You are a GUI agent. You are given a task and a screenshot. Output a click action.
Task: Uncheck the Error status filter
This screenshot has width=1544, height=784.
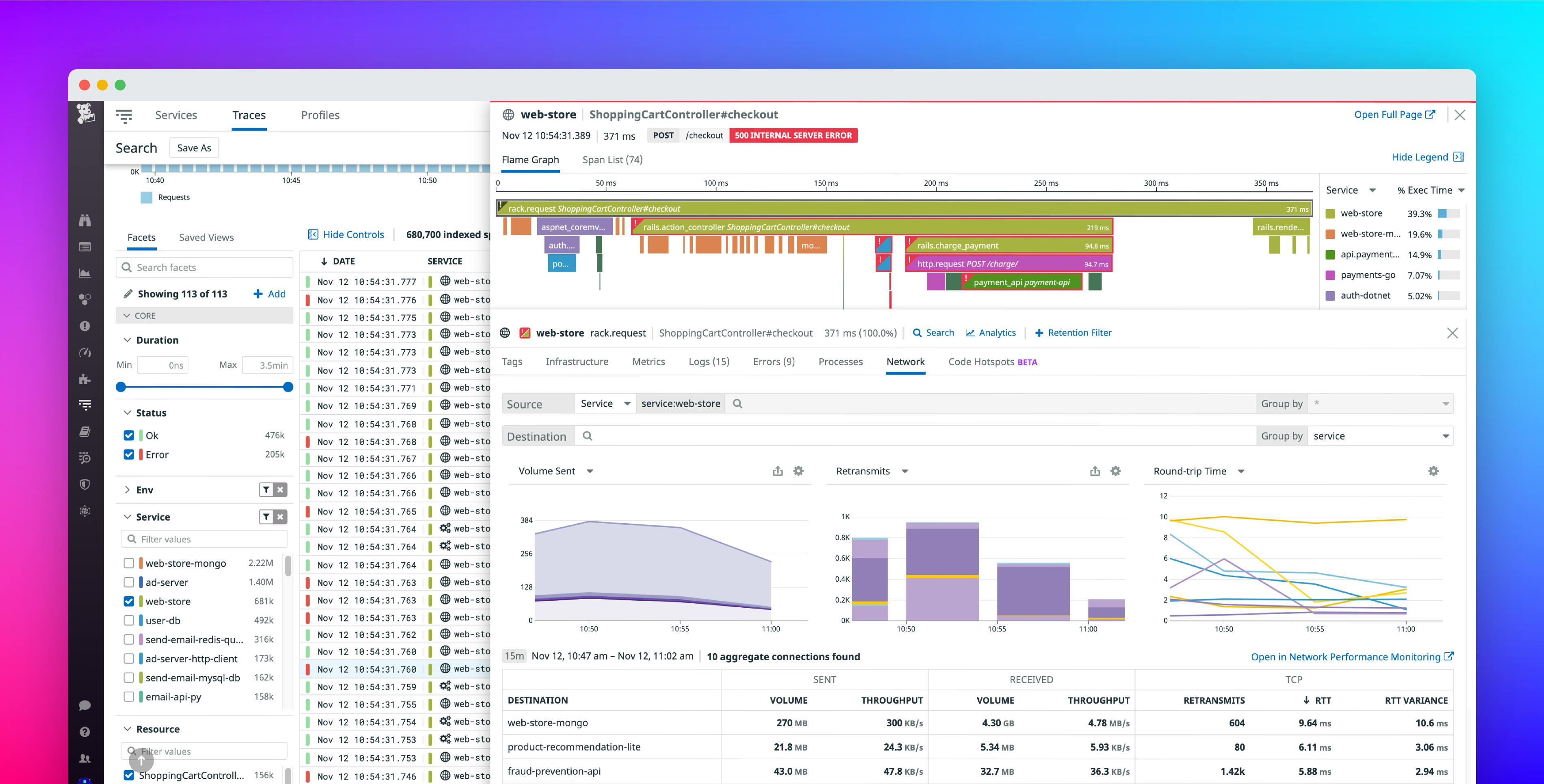tap(129, 454)
